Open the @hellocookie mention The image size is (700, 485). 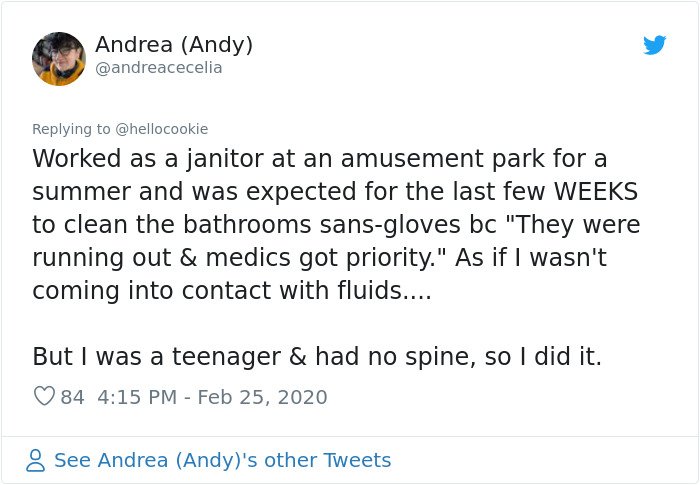(x=162, y=129)
